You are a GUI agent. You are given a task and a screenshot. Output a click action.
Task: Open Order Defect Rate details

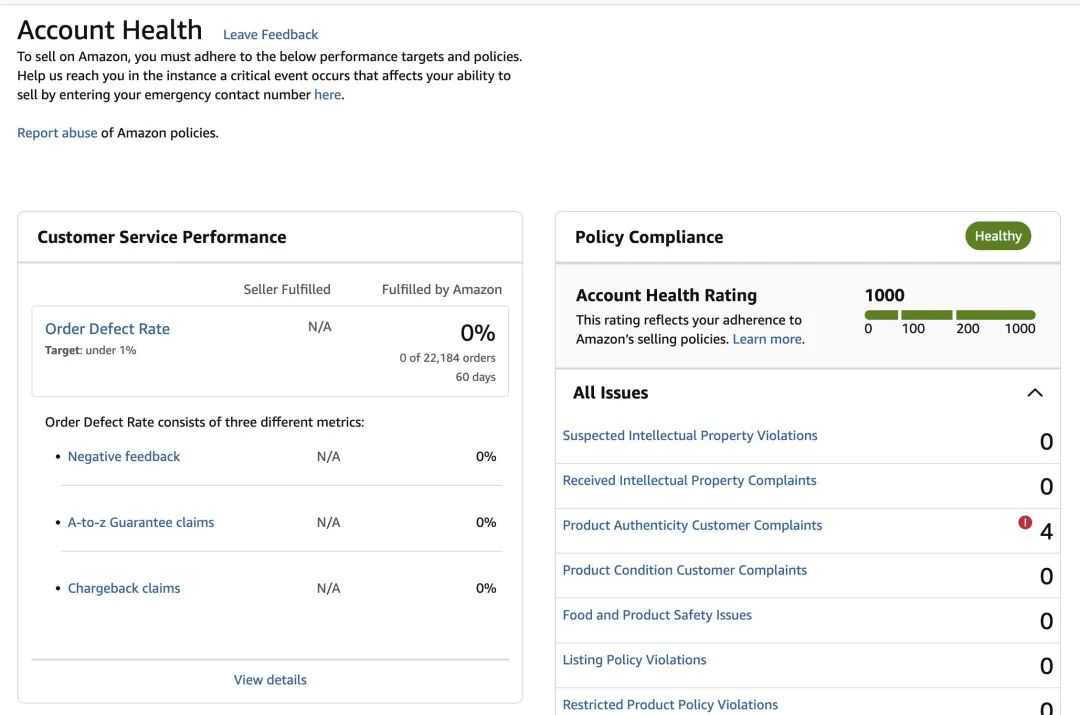pos(107,328)
